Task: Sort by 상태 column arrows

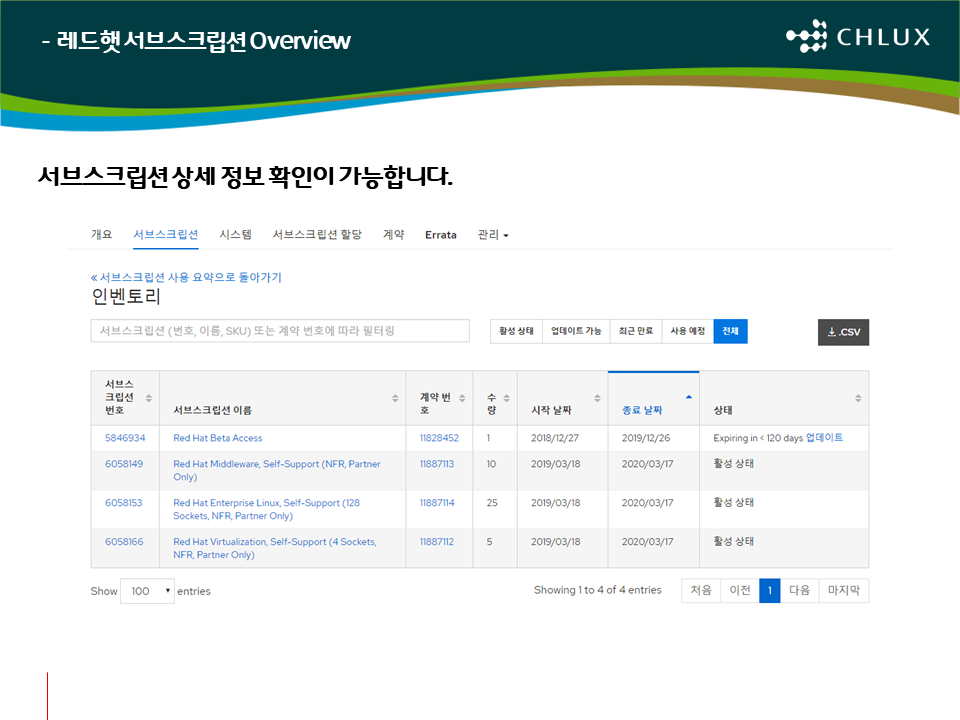Action: click(x=858, y=398)
